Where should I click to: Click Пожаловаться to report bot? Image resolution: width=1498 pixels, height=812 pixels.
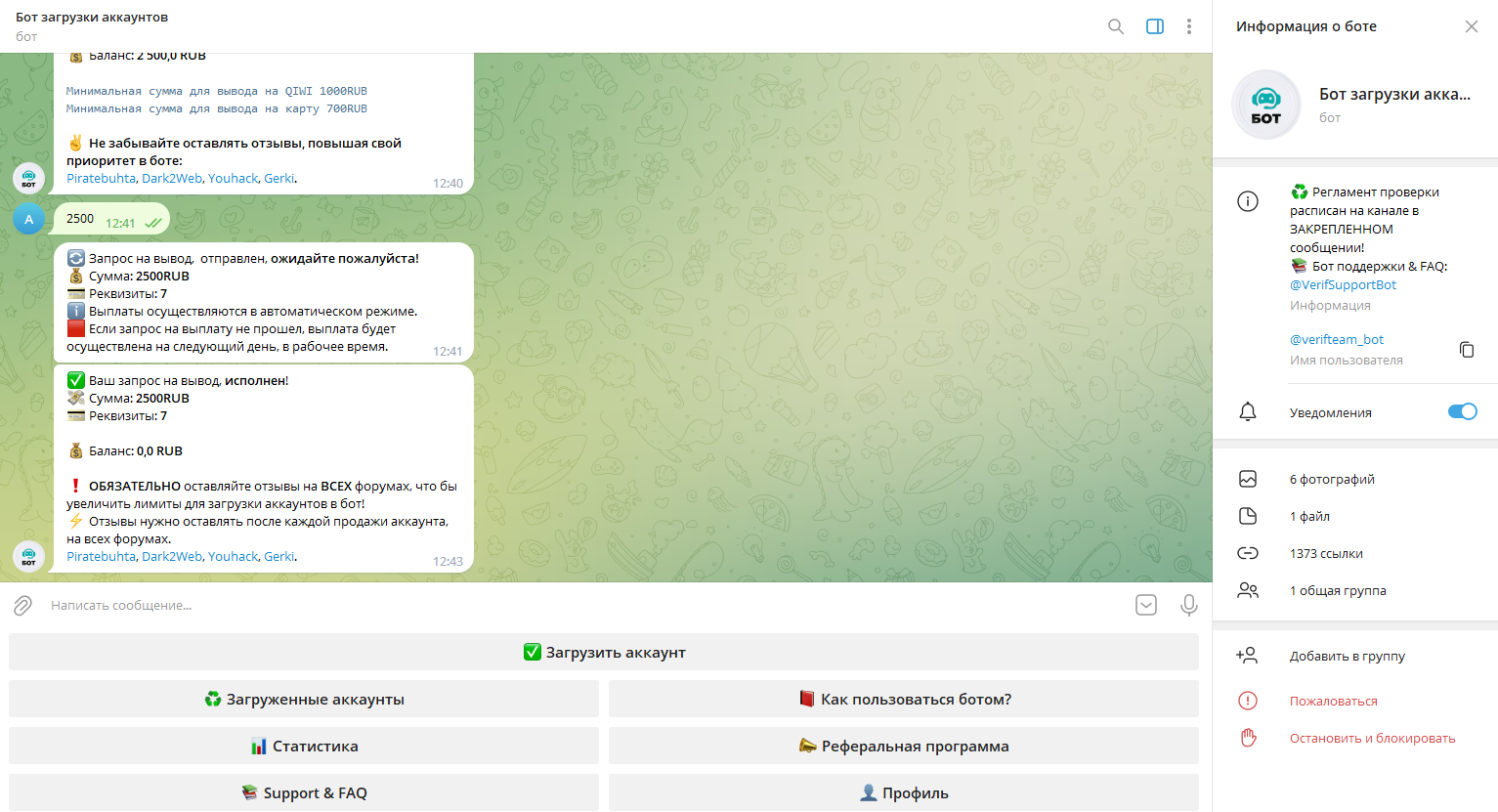[x=1333, y=702]
